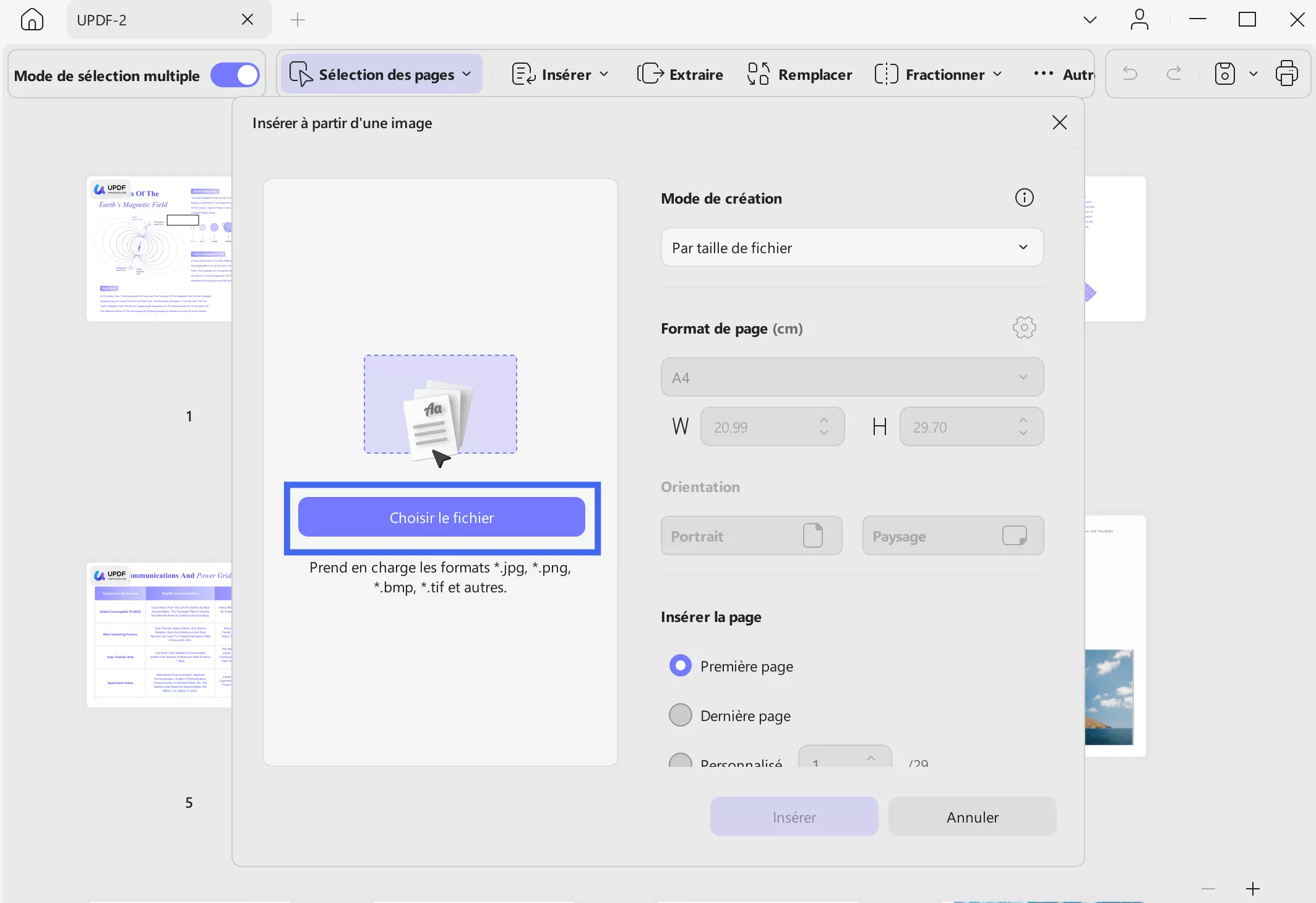Viewport: 1316px width, 903px height.
Task: Toggle Mode de sélection multiple switch
Action: (x=235, y=76)
